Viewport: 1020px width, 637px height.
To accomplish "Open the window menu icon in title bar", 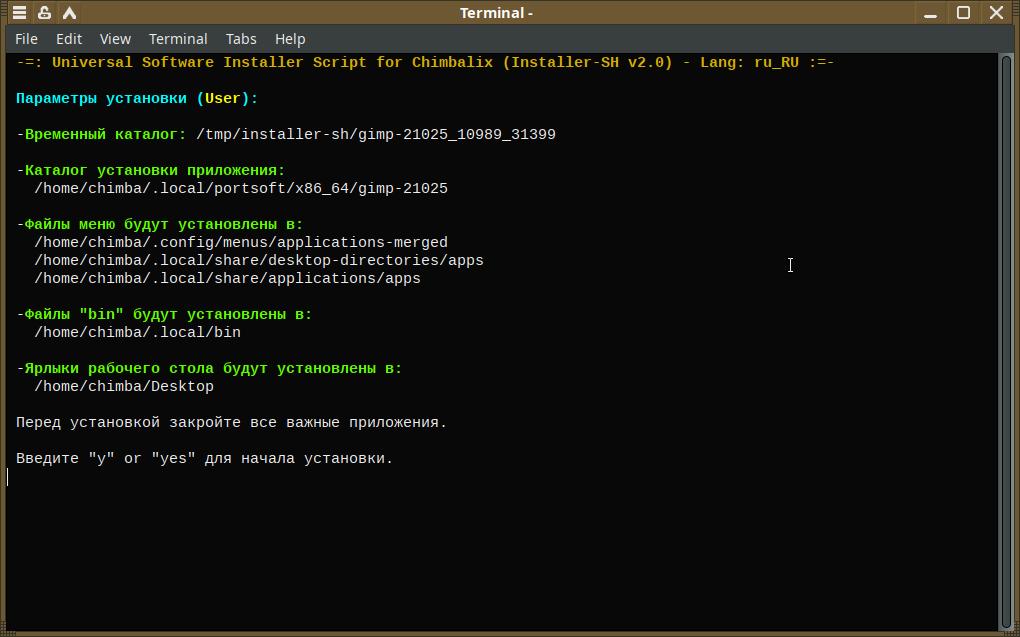I will (20, 12).
